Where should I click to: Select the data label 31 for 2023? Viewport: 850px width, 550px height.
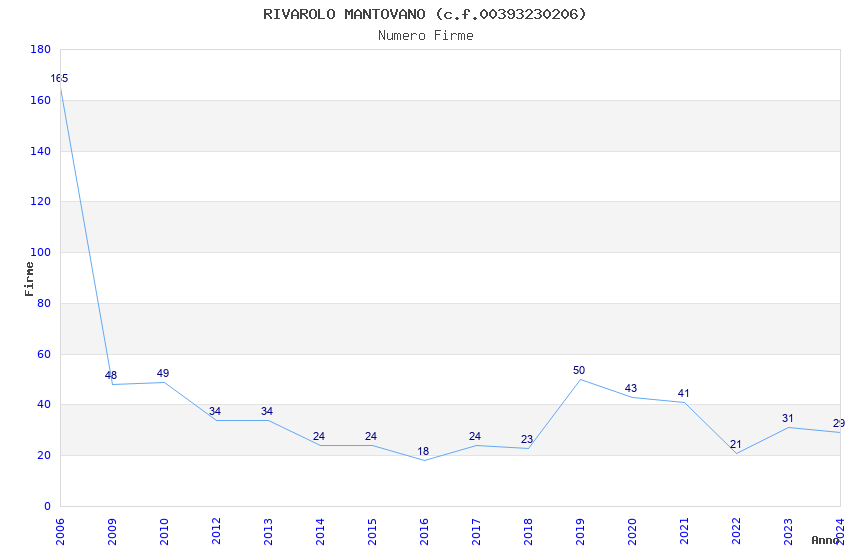pyautogui.click(x=787, y=418)
